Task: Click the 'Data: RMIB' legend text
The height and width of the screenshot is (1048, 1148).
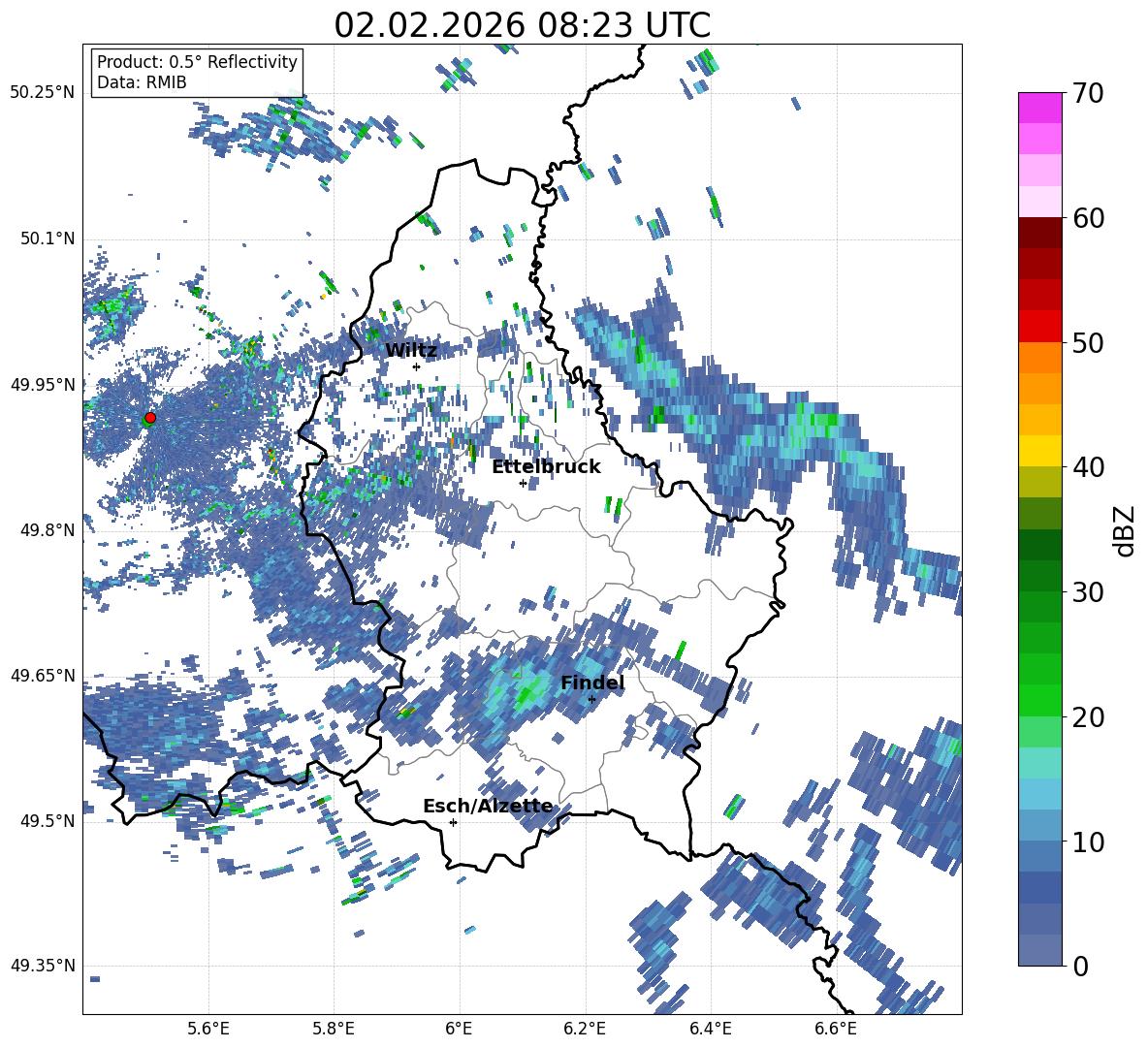Action: tap(142, 82)
